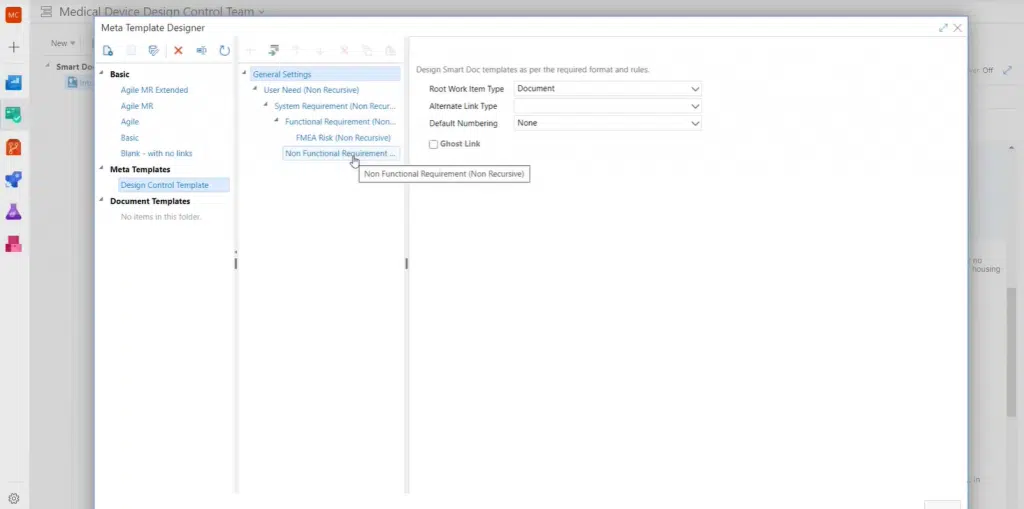Screen dimensions: 1024x509
Task: Select the Design Control Template item
Action: pyautogui.click(x=165, y=185)
